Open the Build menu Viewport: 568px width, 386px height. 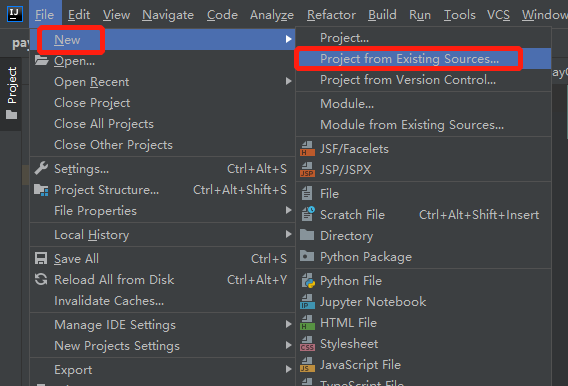382,14
